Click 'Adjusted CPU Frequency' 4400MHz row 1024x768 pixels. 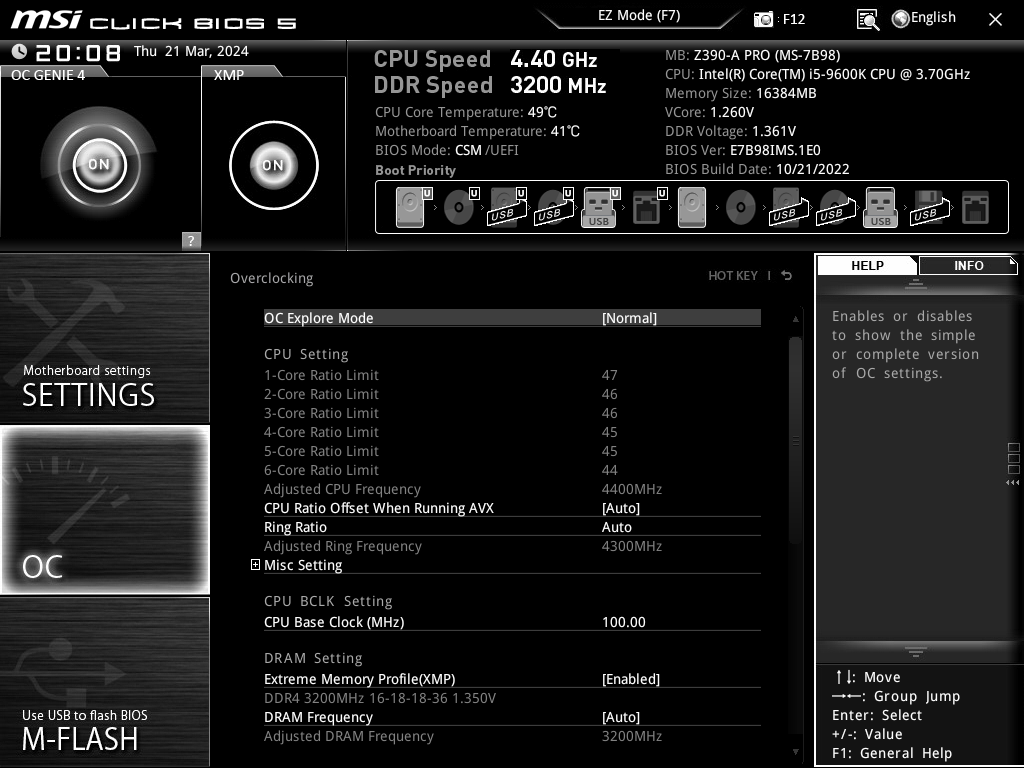pyautogui.click(x=512, y=489)
